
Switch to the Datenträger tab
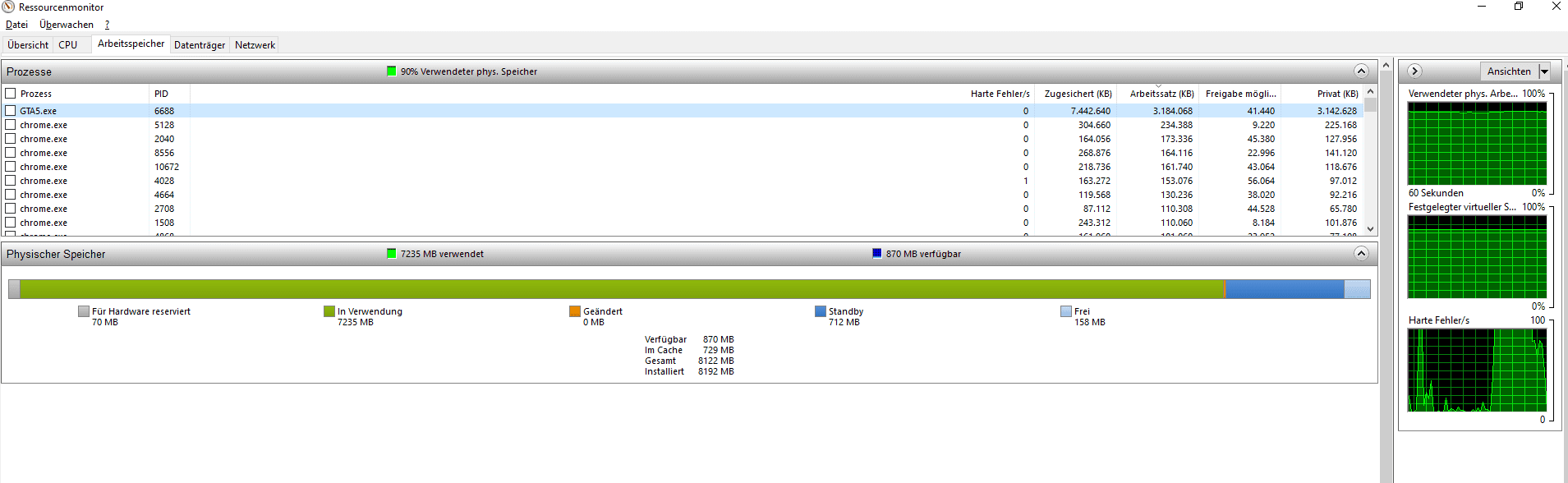click(200, 45)
